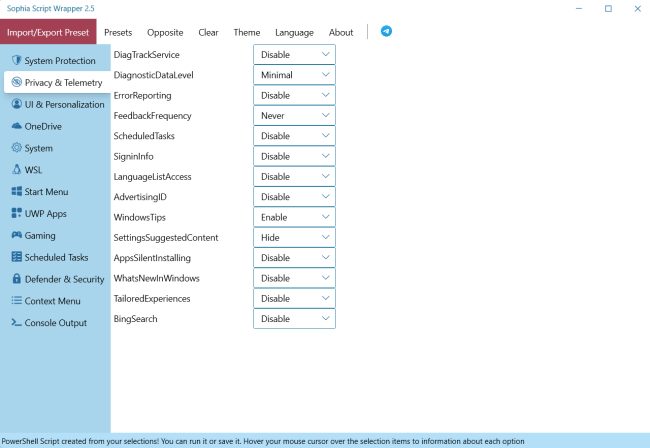Screen dimensions: 650x448
Task: Click the TailoredExperiences label
Action: [x=152, y=298]
